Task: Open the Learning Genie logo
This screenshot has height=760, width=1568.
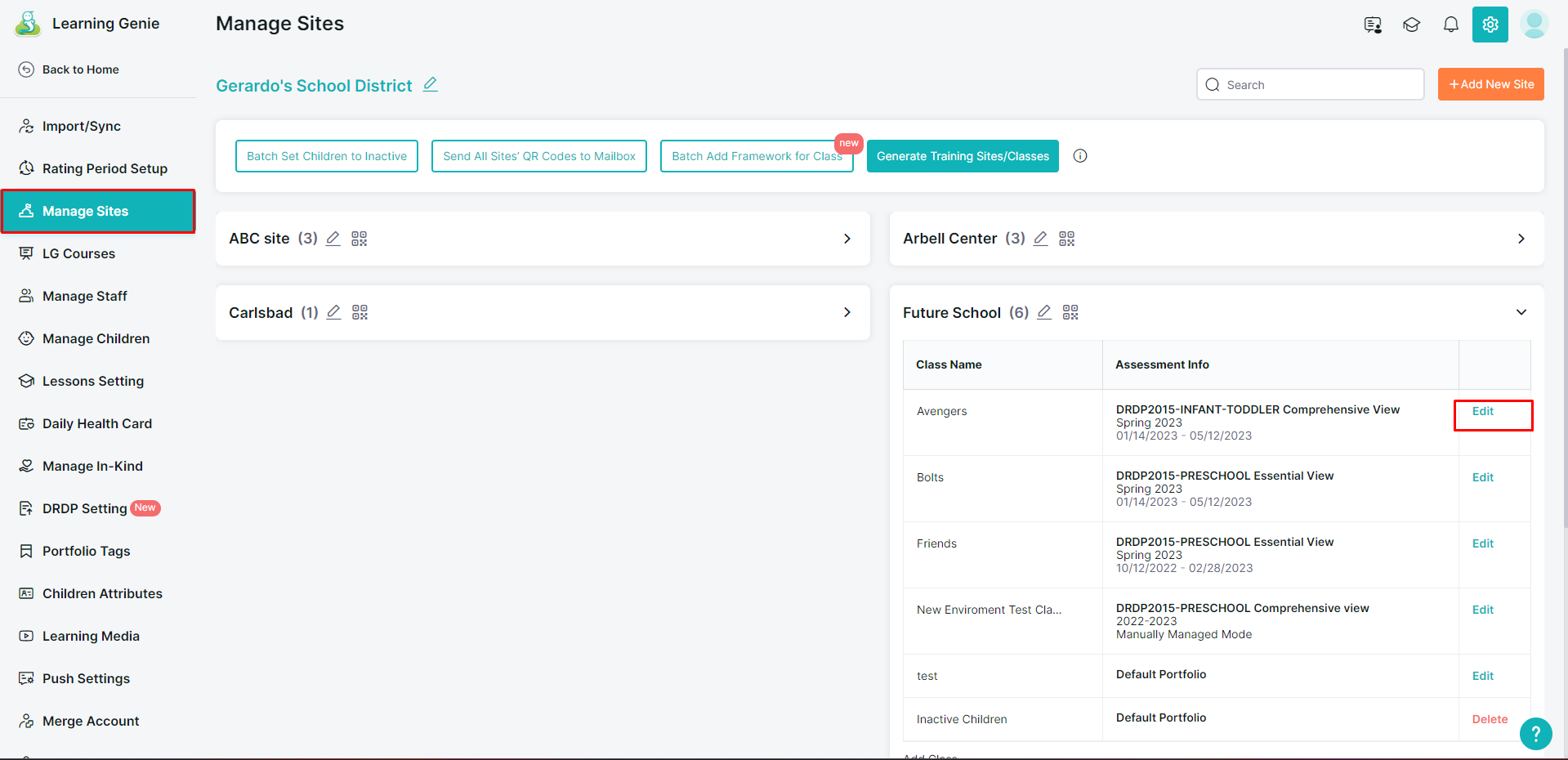Action: pyautogui.click(x=28, y=24)
